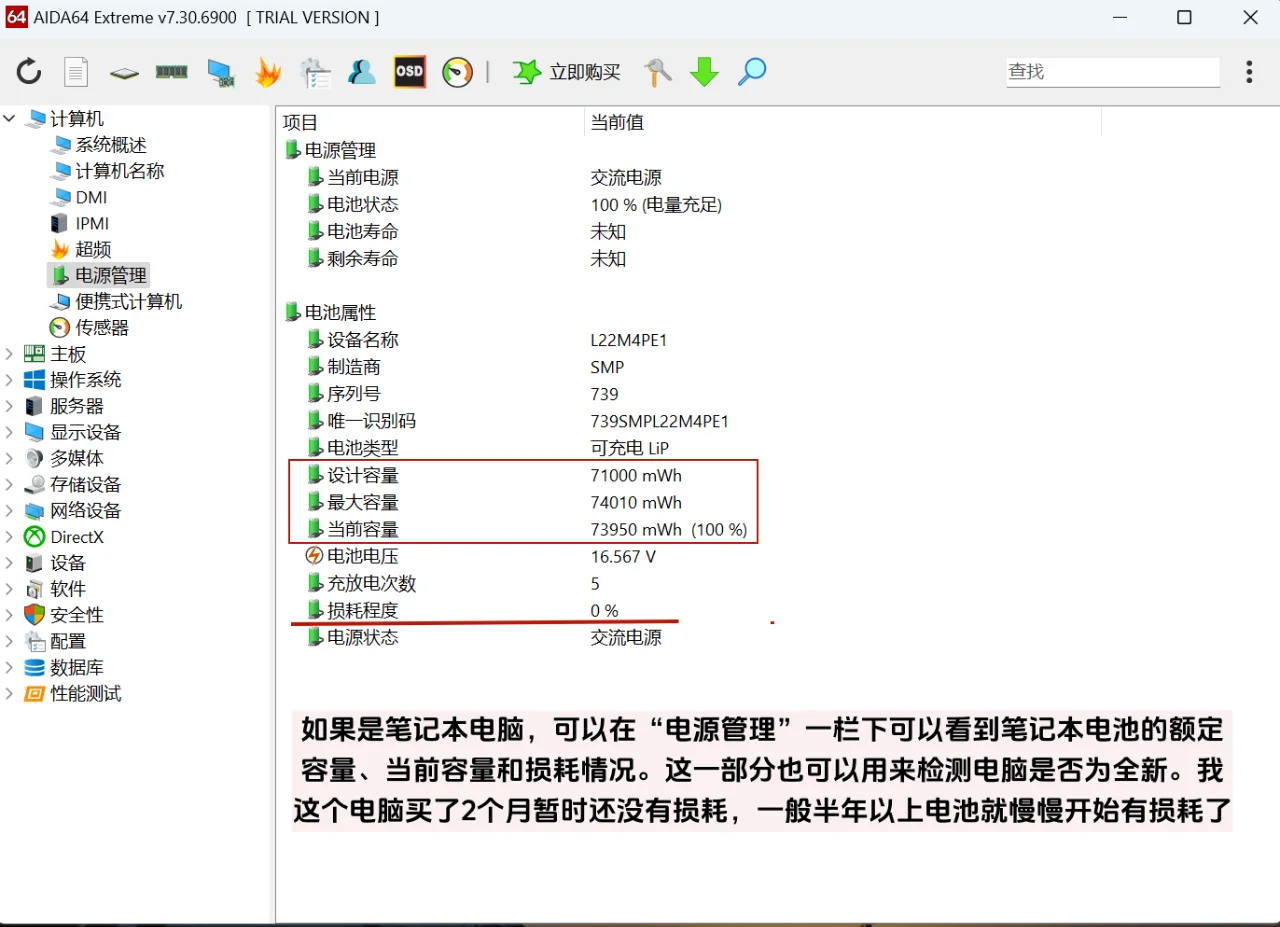Click the Refresh circular arrow icon
This screenshot has height=927, width=1280.
coord(28,72)
